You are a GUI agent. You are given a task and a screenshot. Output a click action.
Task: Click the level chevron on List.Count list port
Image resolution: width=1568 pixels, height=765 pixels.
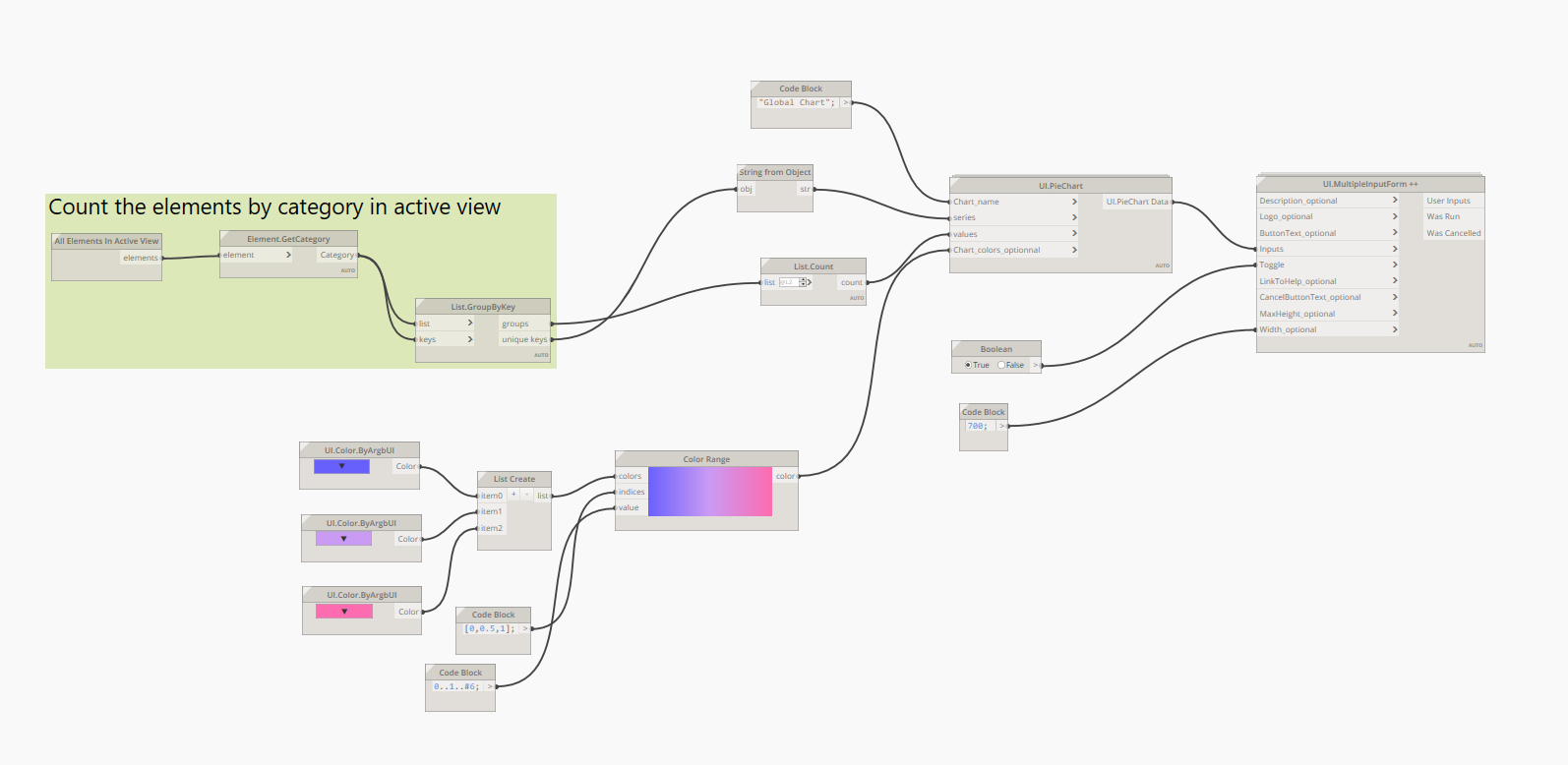810,282
